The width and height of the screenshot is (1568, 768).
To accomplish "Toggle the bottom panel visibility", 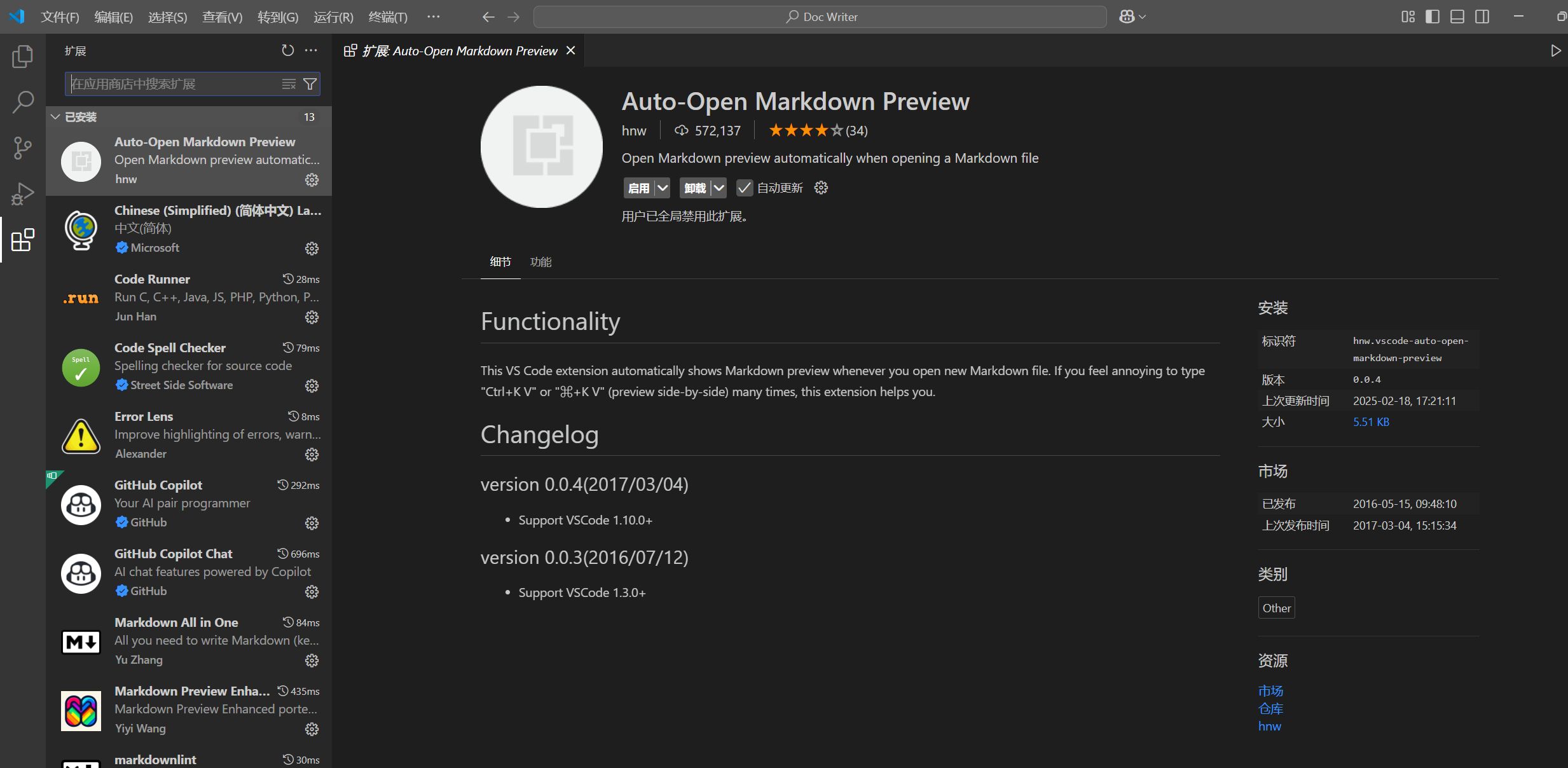I will [1457, 17].
